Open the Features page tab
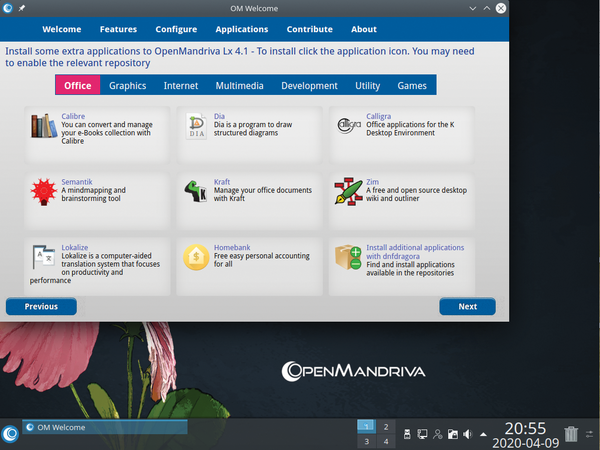Screen dimensions: 600x450 point(118,29)
